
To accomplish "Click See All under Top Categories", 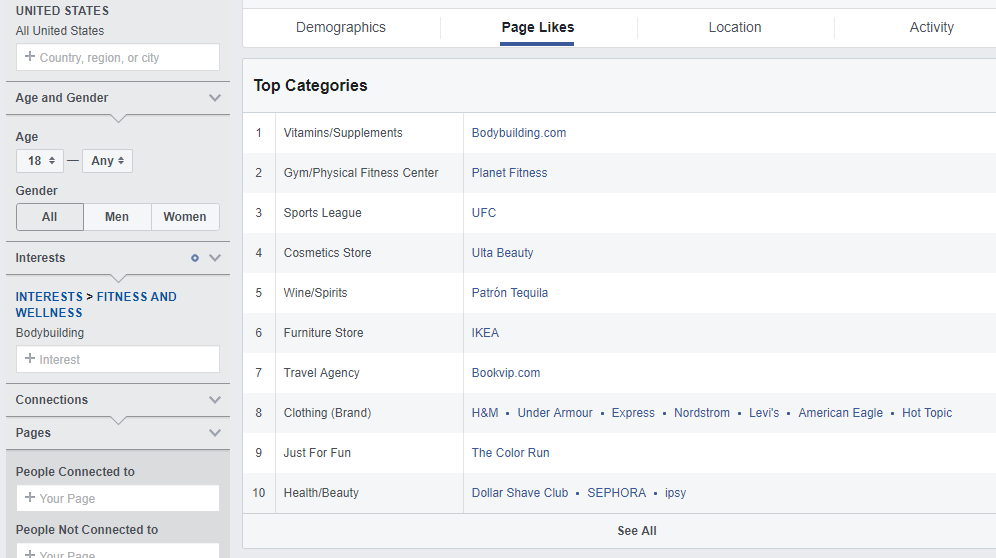I will point(636,531).
